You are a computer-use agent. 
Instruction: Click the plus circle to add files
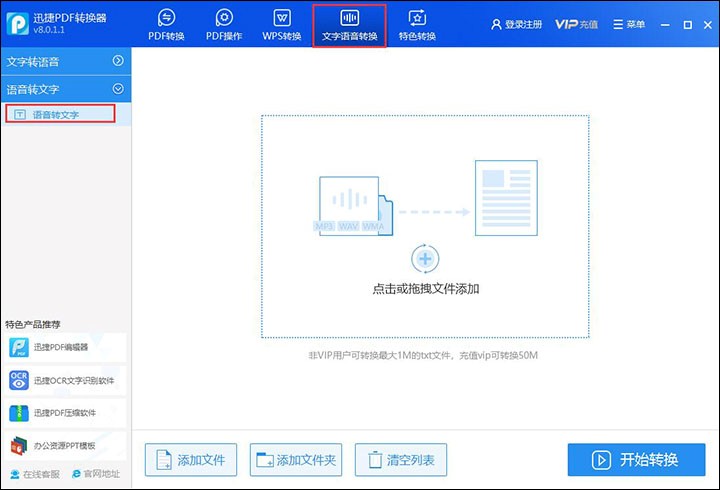pos(425,259)
